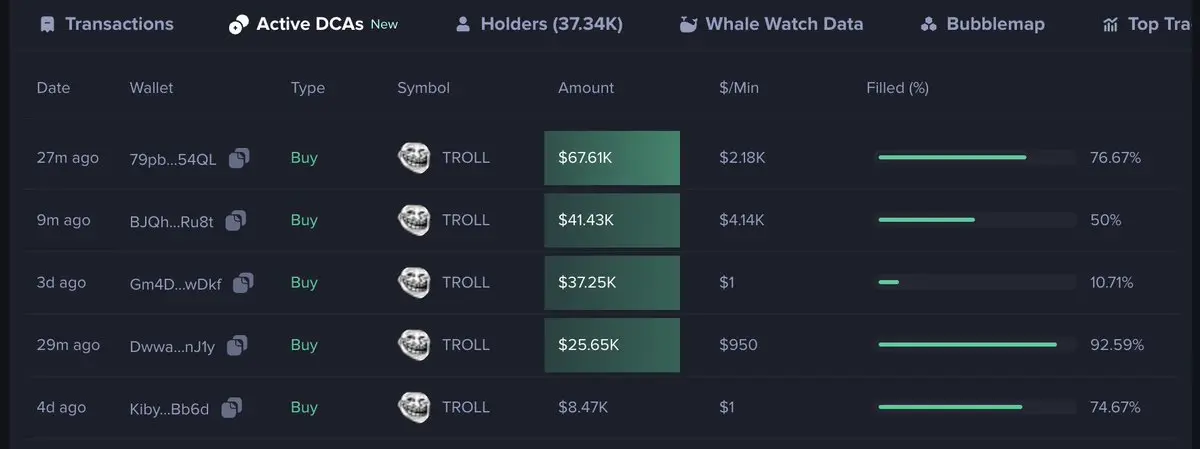Copy wallet address Gm4D...wDkf
The width and height of the screenshot is (1200, 449).
pyautogui.click(x=243, y=283)
